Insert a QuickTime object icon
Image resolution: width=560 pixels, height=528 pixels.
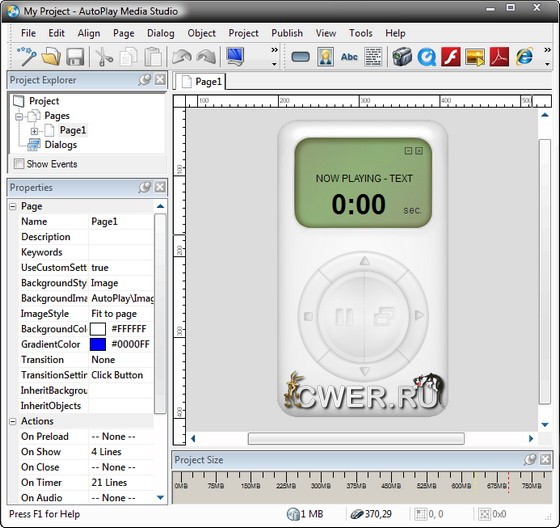426,56
